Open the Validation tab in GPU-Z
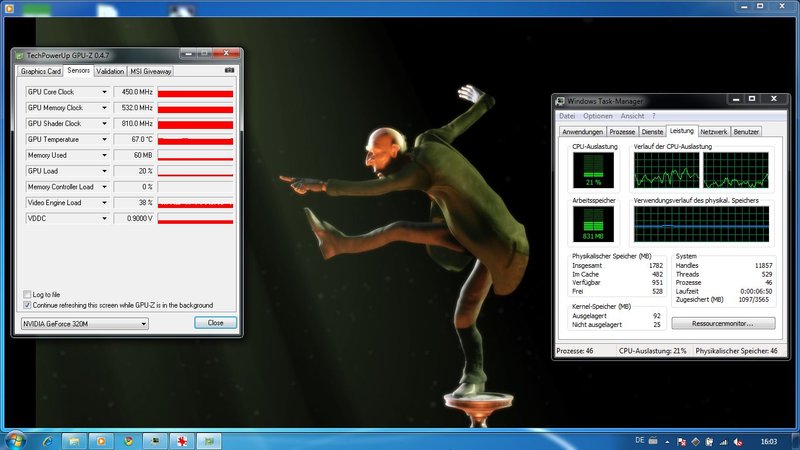 (x=110, y=71)
